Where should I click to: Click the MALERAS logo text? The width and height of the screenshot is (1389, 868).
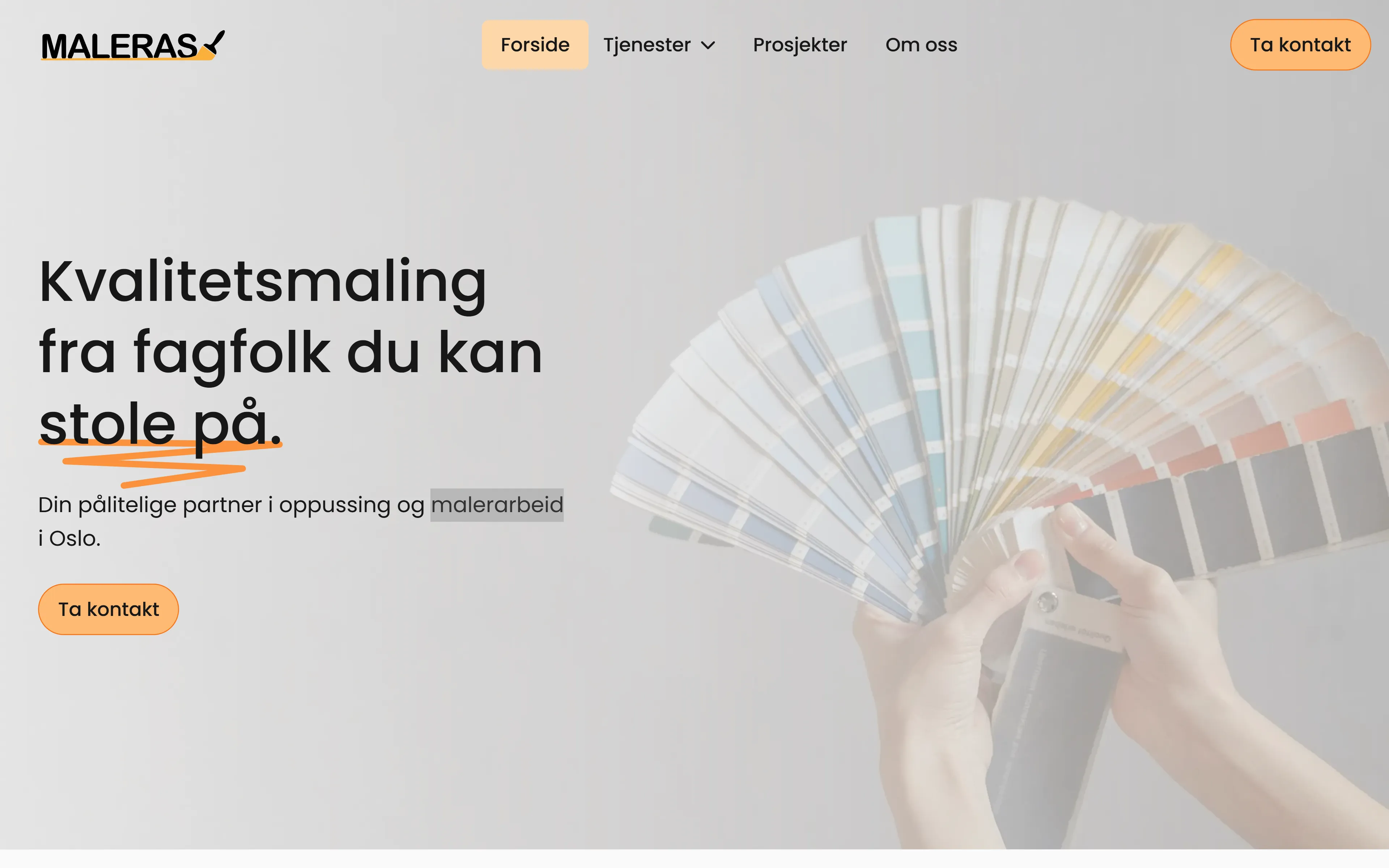119,47
